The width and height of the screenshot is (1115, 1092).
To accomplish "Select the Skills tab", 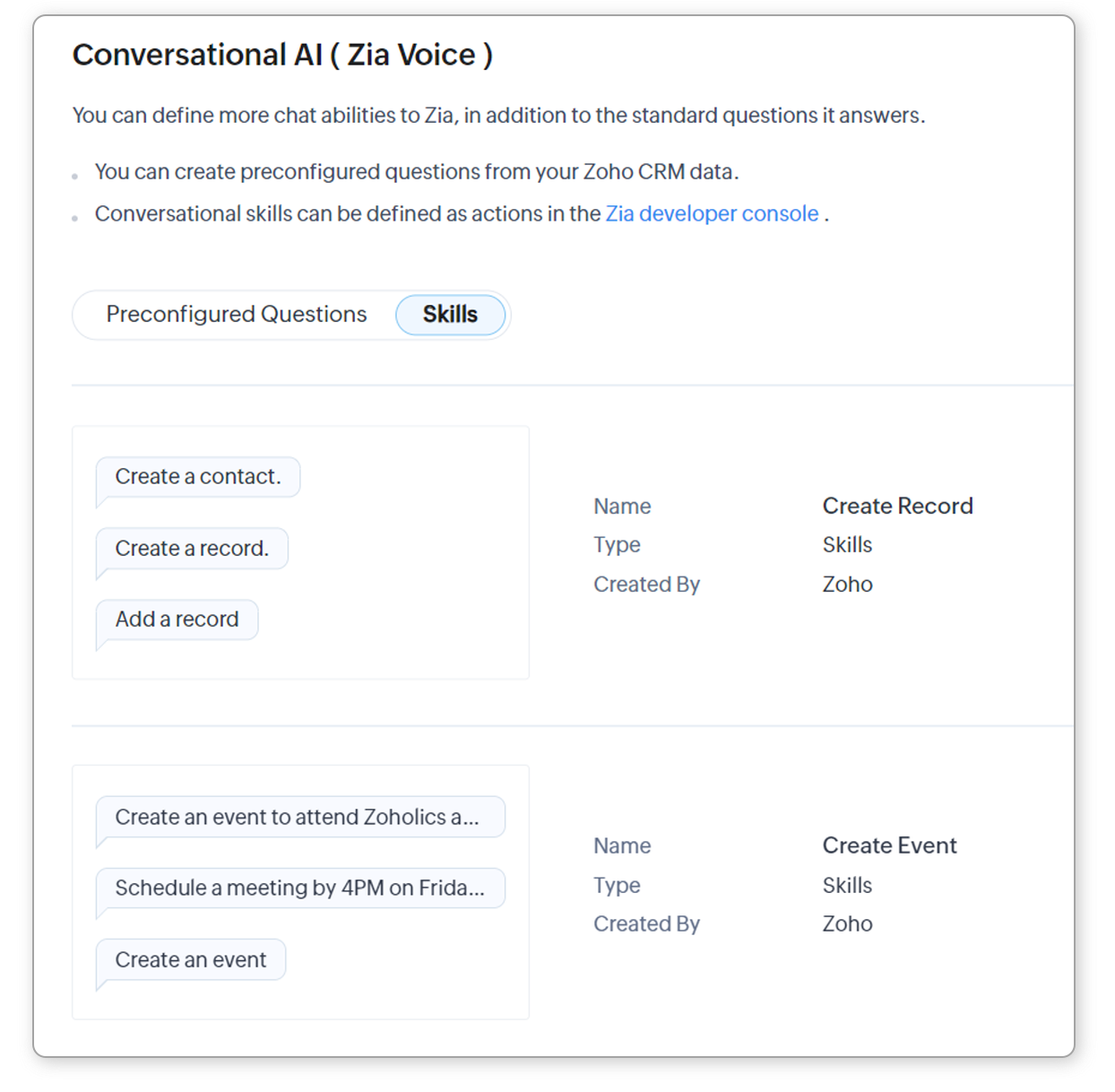I will (450, 315).
